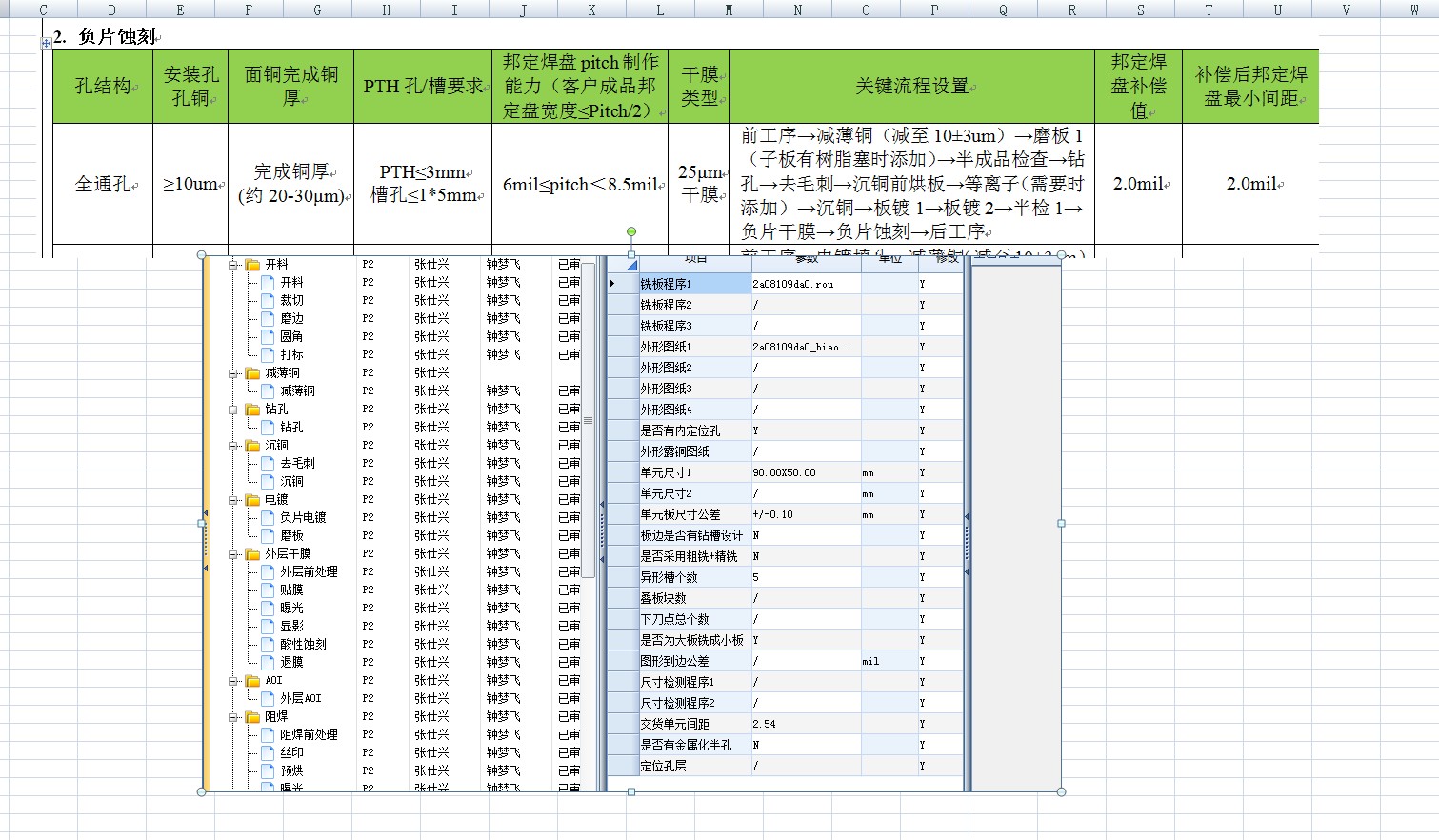
Task: Click the 减薄铜 folder icon
Action: pyautogui.click(x=252, y=373)
